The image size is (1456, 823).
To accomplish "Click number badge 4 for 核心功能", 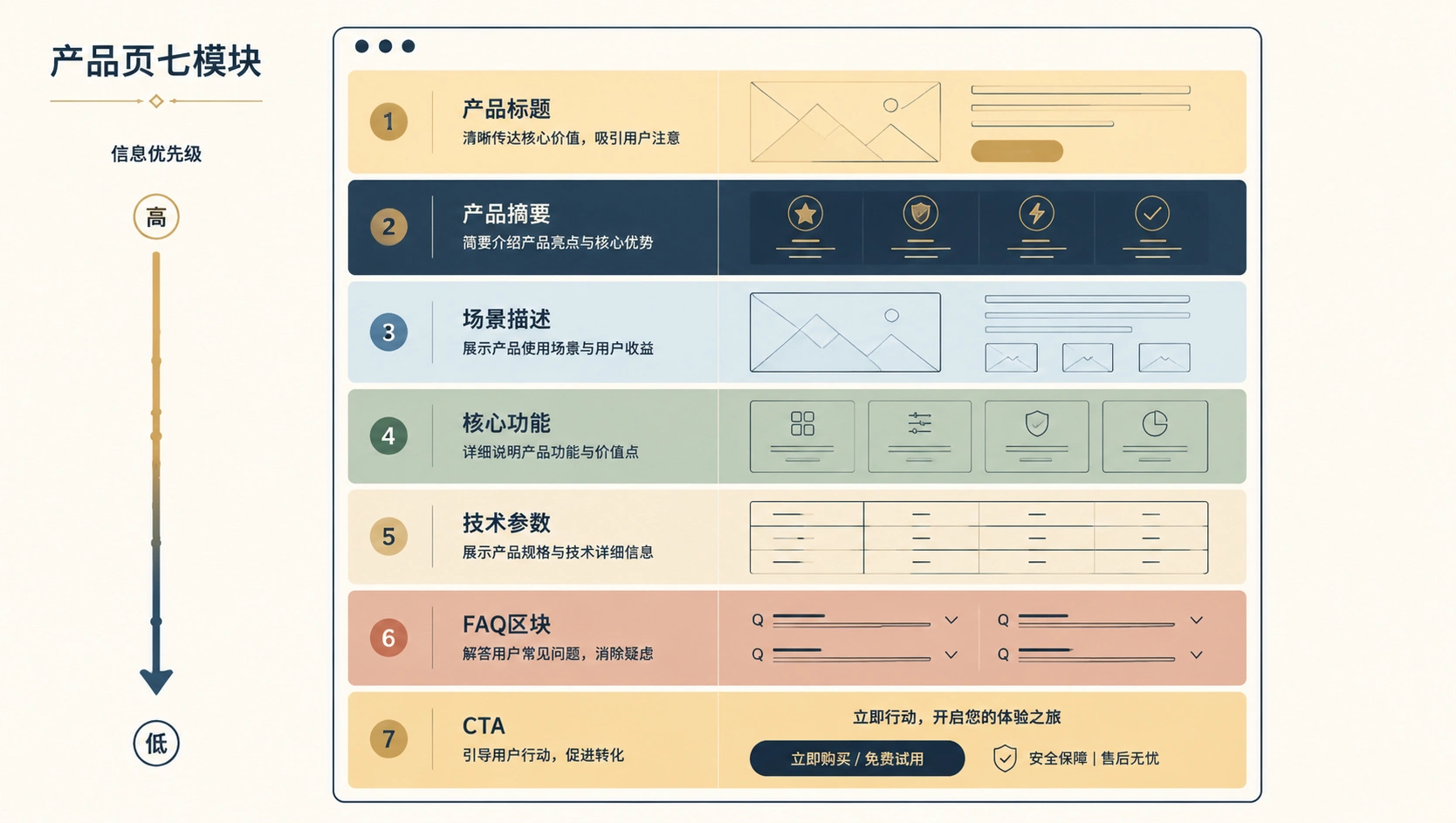I will pyautogui.click(x=388, y=436).
